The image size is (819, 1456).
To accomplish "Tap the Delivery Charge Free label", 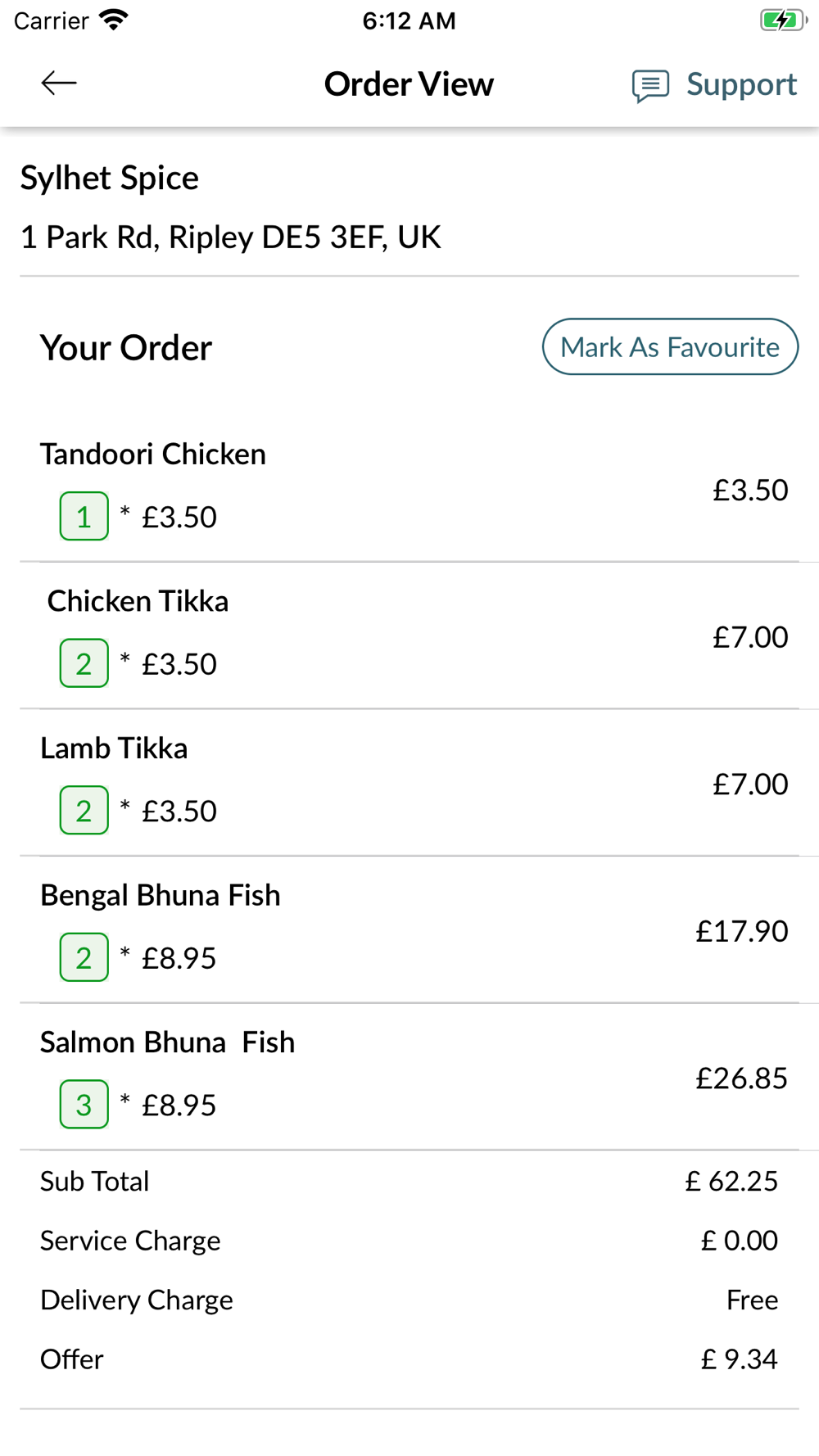I will (x=753, y=1300).
